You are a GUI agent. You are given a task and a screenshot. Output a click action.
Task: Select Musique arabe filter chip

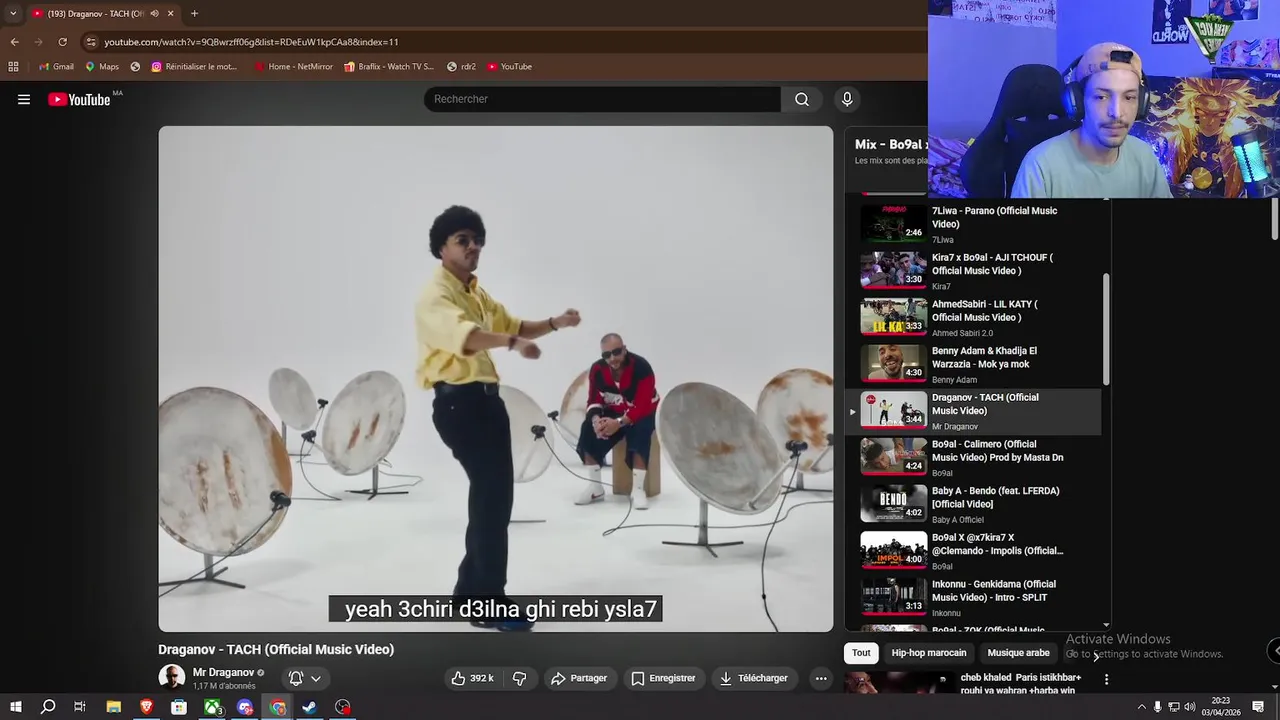click(x=1018, y=653)
